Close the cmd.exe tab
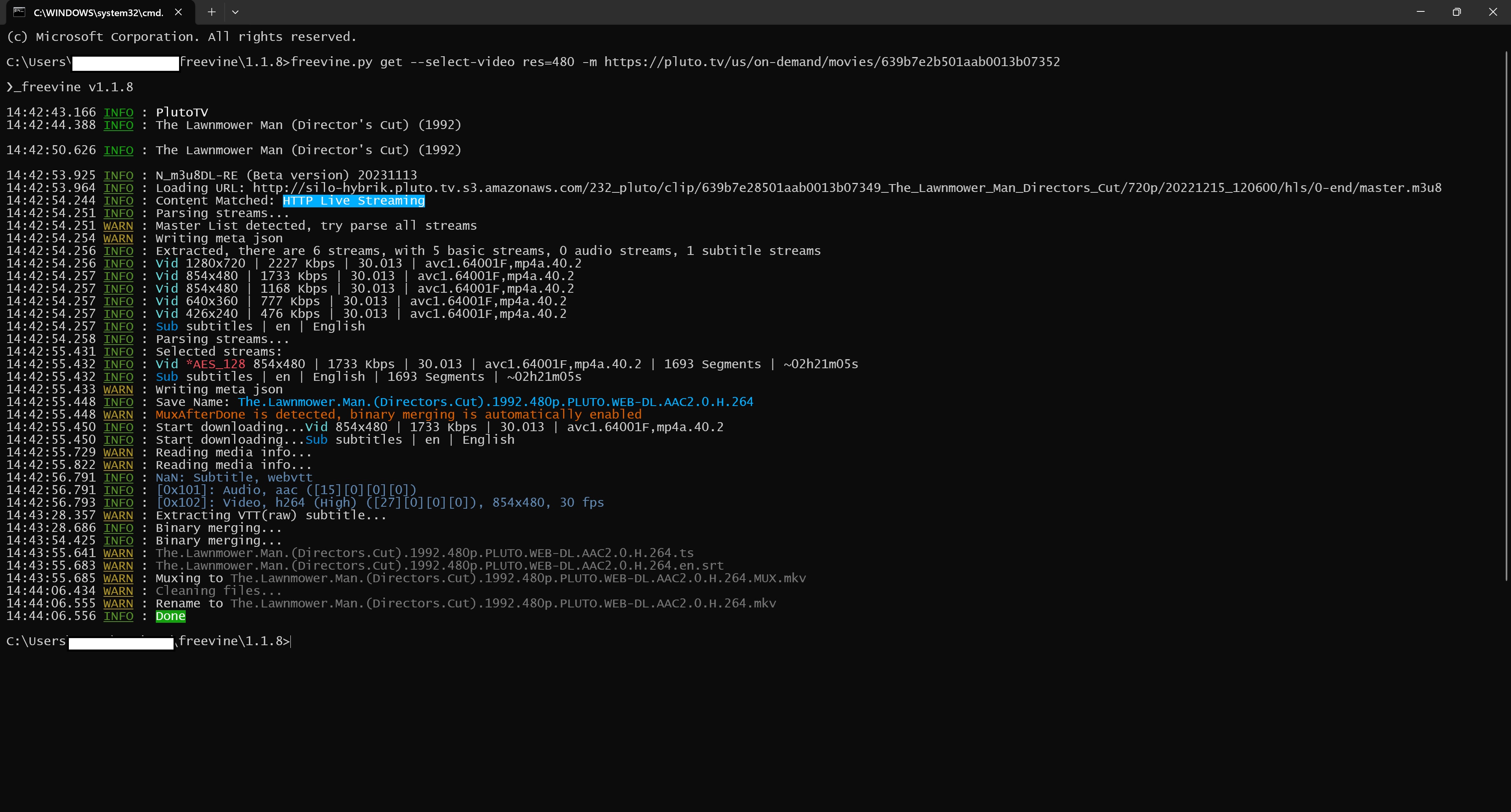1511x812 pixels. click(178, 12)
